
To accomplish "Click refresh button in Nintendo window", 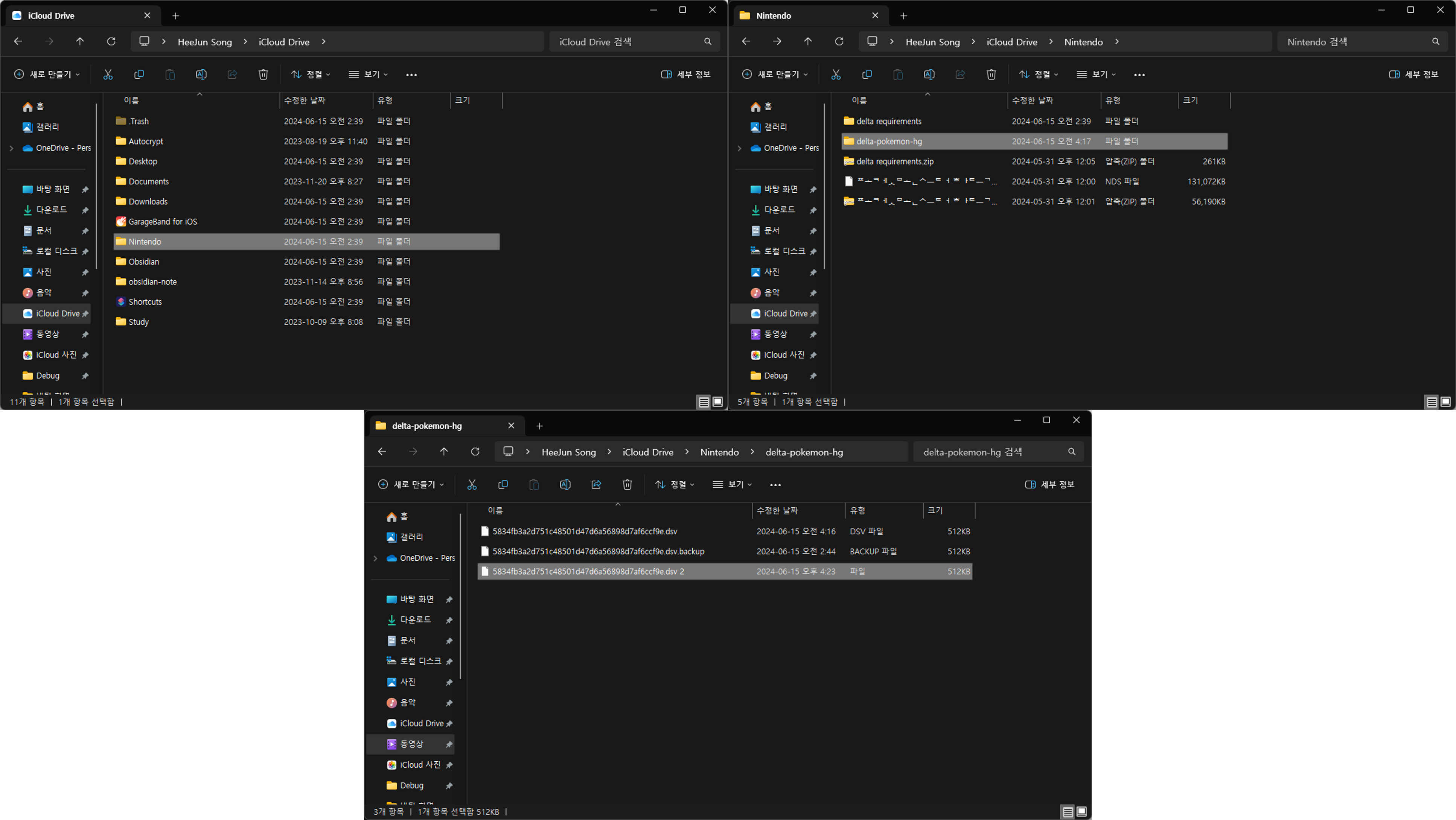I will tap(839, 41).
